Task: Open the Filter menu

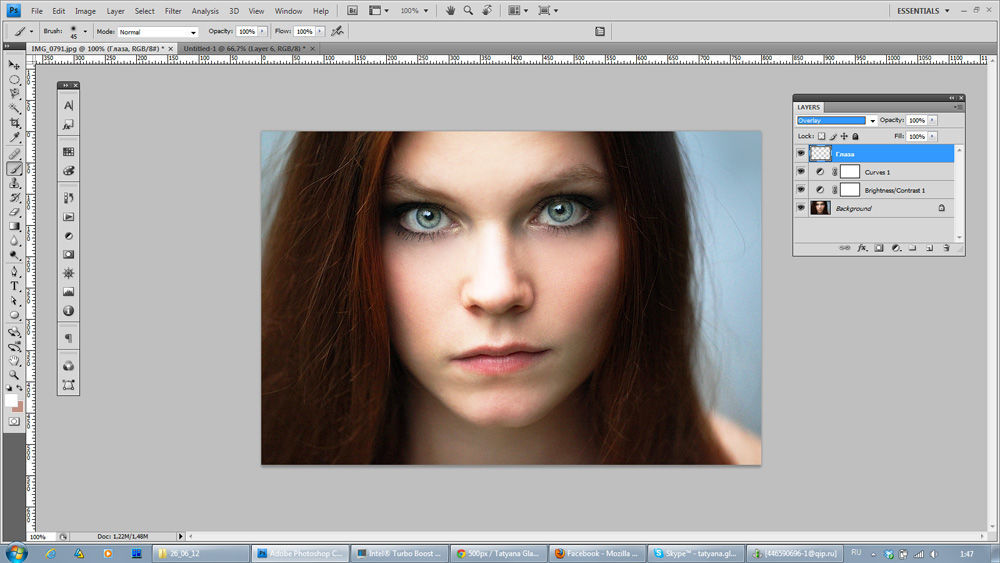Action: coord(173,11)
